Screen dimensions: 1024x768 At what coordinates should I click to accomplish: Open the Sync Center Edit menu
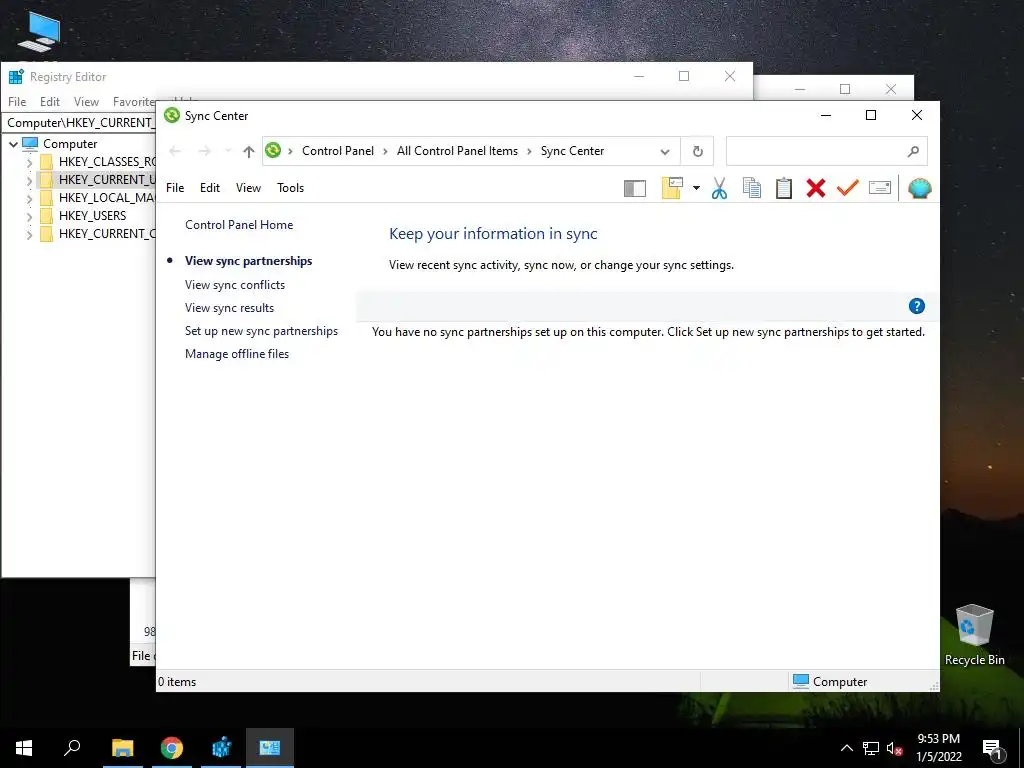pyautogui.click(x=210, y=188)
